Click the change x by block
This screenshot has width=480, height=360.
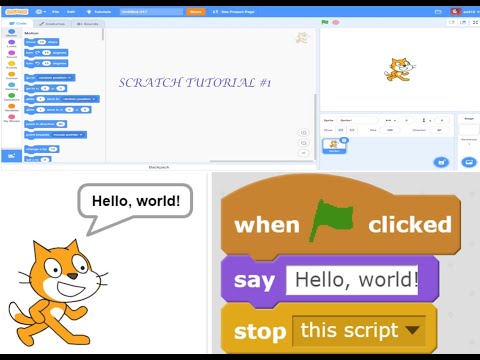click(41, 149)
